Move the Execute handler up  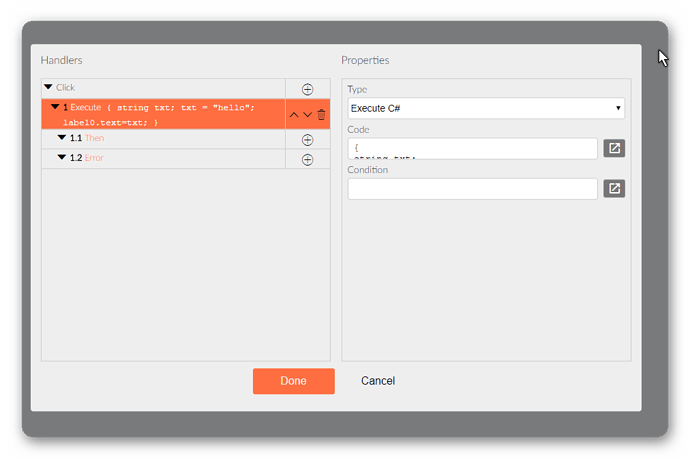click(x=294, y=115)
